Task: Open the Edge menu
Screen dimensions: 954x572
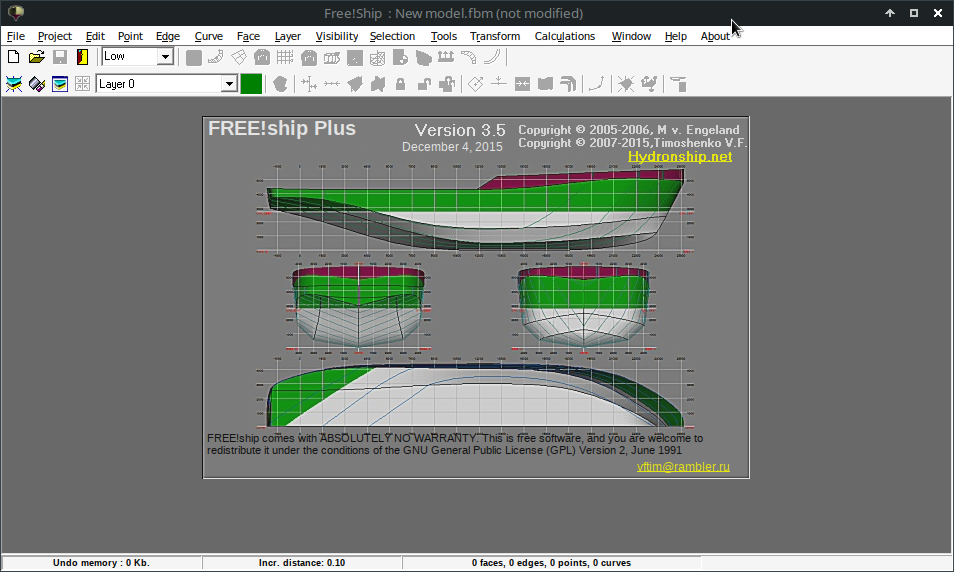Action: (168, 36)
